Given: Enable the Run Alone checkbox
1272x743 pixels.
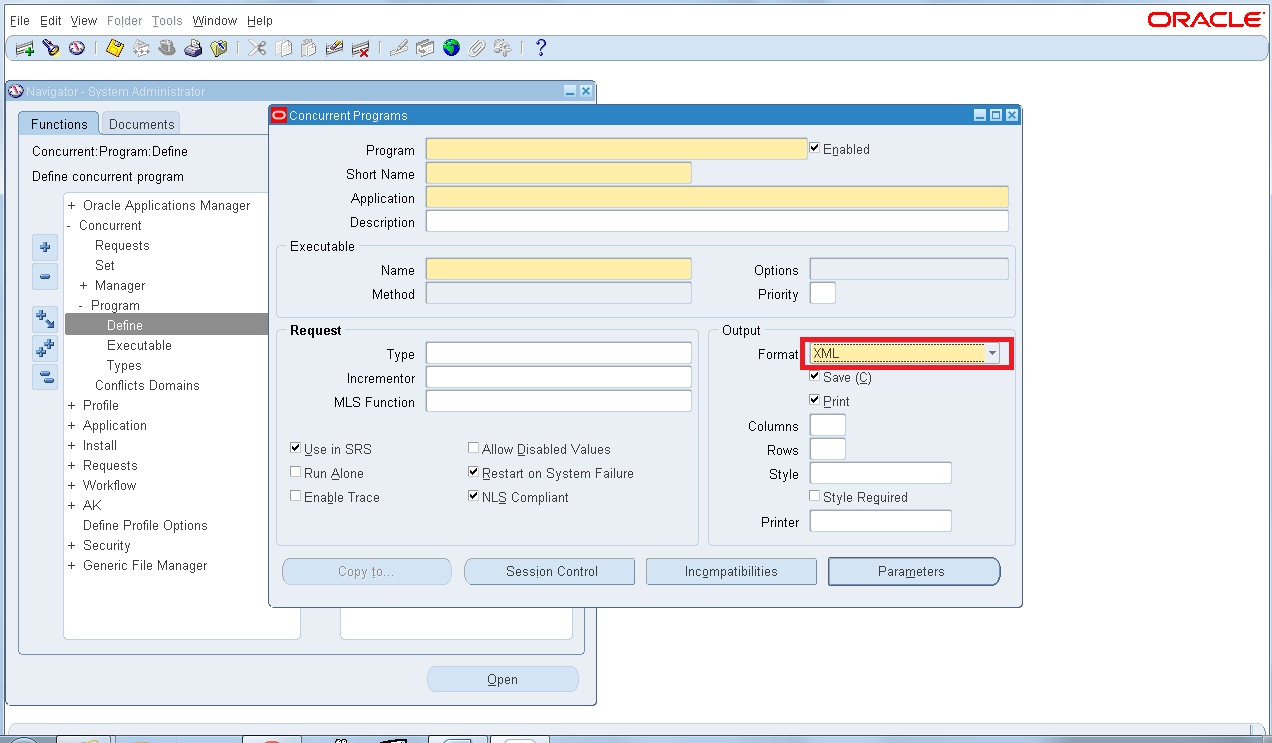Looking at the screenshot, I should tap(295, 472).
